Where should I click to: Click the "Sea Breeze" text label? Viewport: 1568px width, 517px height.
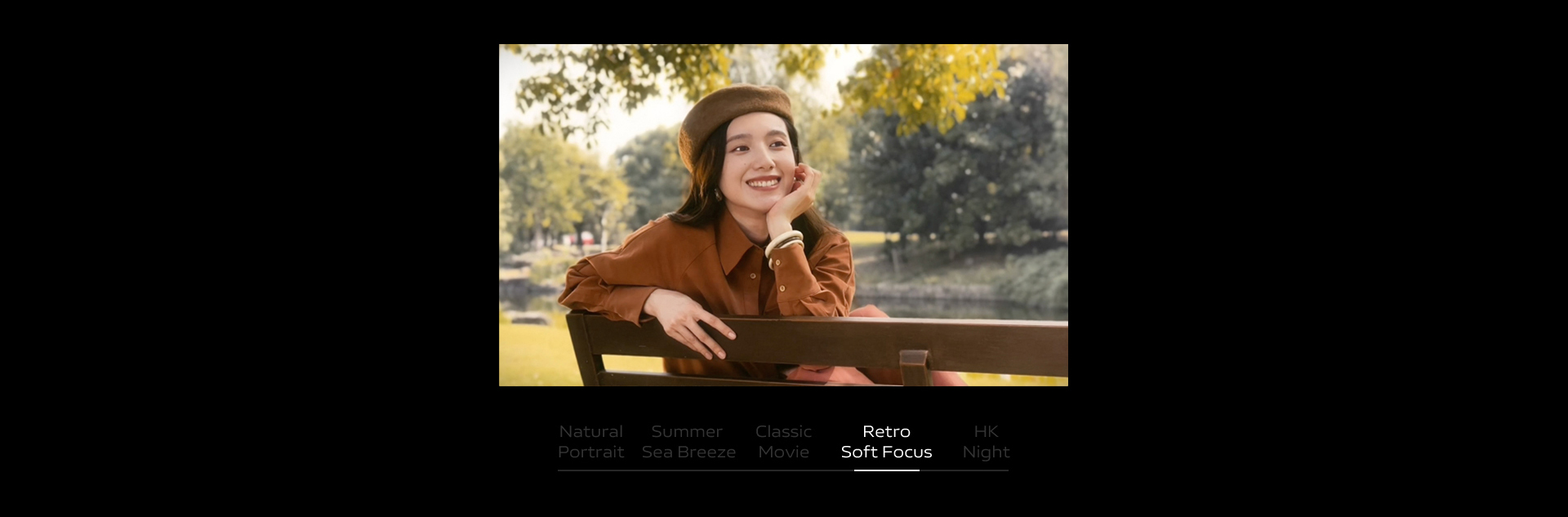(688, 452)
